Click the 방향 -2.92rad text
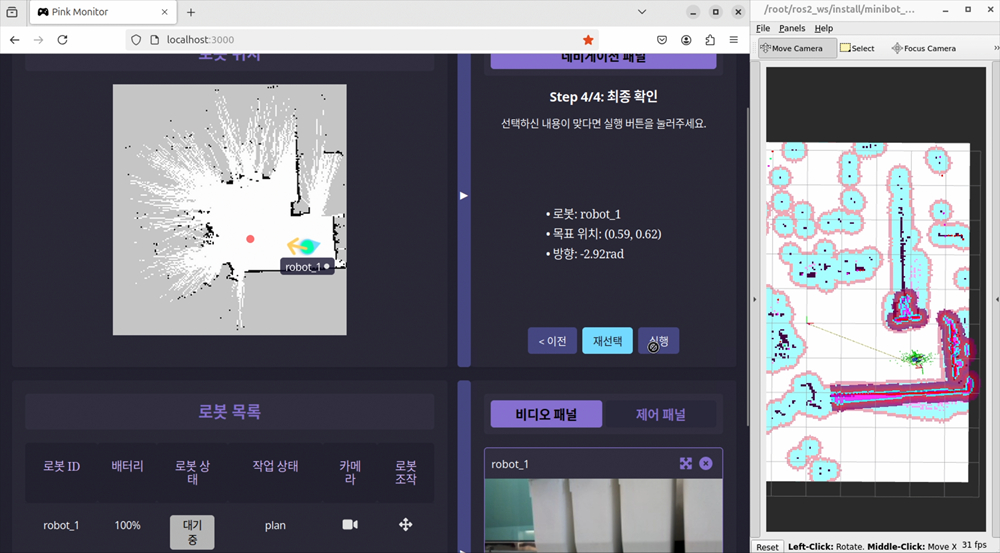Viewport: 1000px width, 553px height. [585, 254]
